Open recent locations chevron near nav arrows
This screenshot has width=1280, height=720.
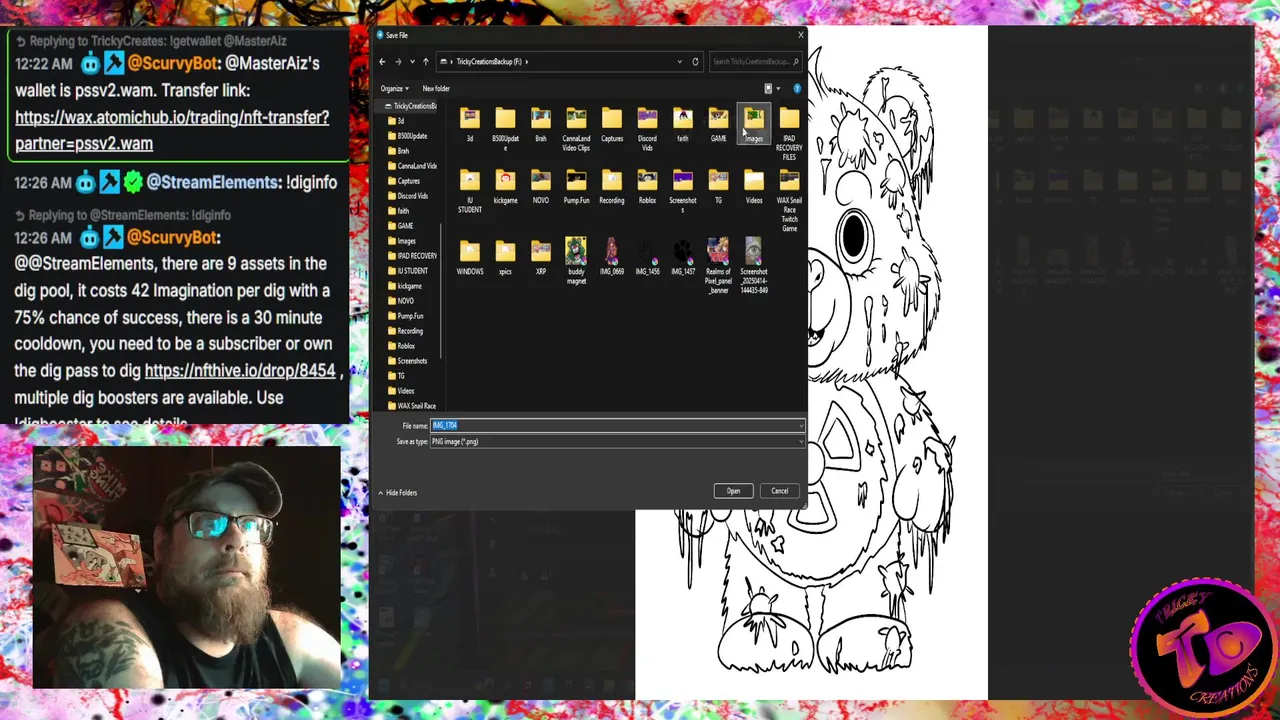(412, 62)
